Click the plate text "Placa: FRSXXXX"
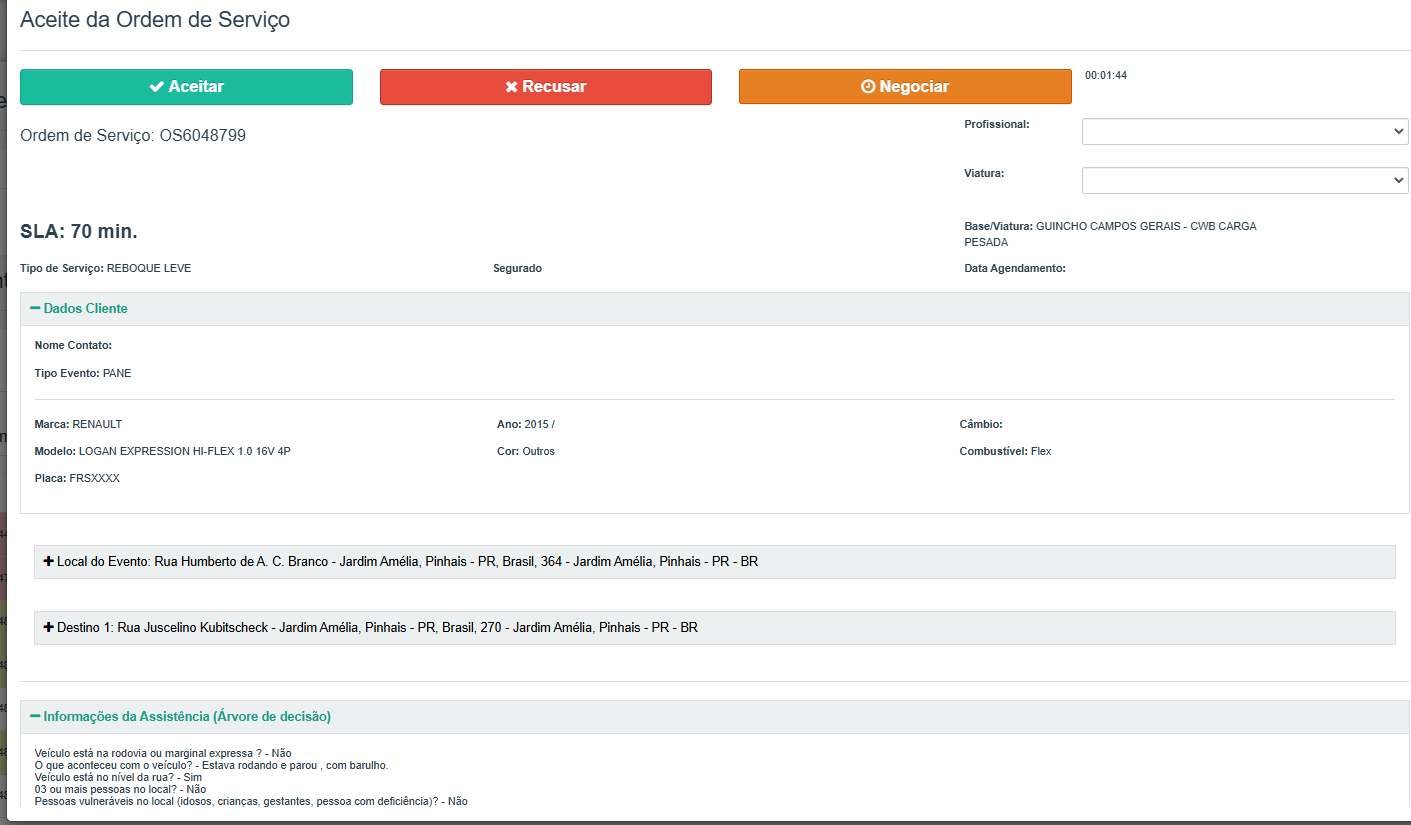This screenshot has width=1411, height=825. pyautogui.click(x=77, y=479)
